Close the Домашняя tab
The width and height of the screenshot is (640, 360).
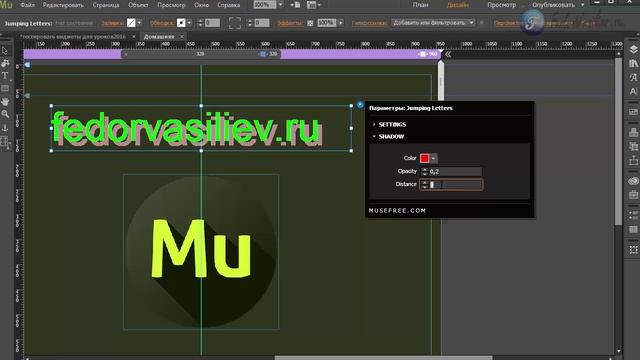pos(182,36)
